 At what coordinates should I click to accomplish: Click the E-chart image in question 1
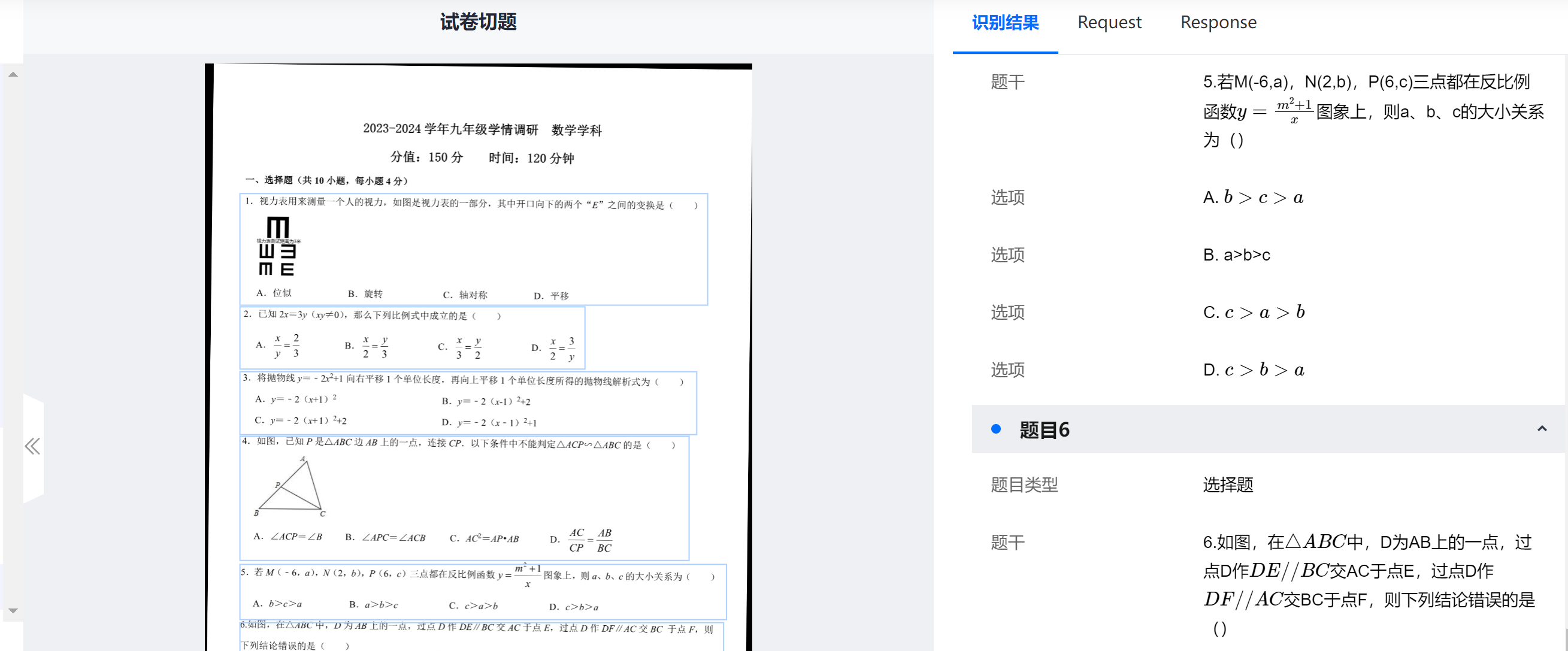point(277,246)
